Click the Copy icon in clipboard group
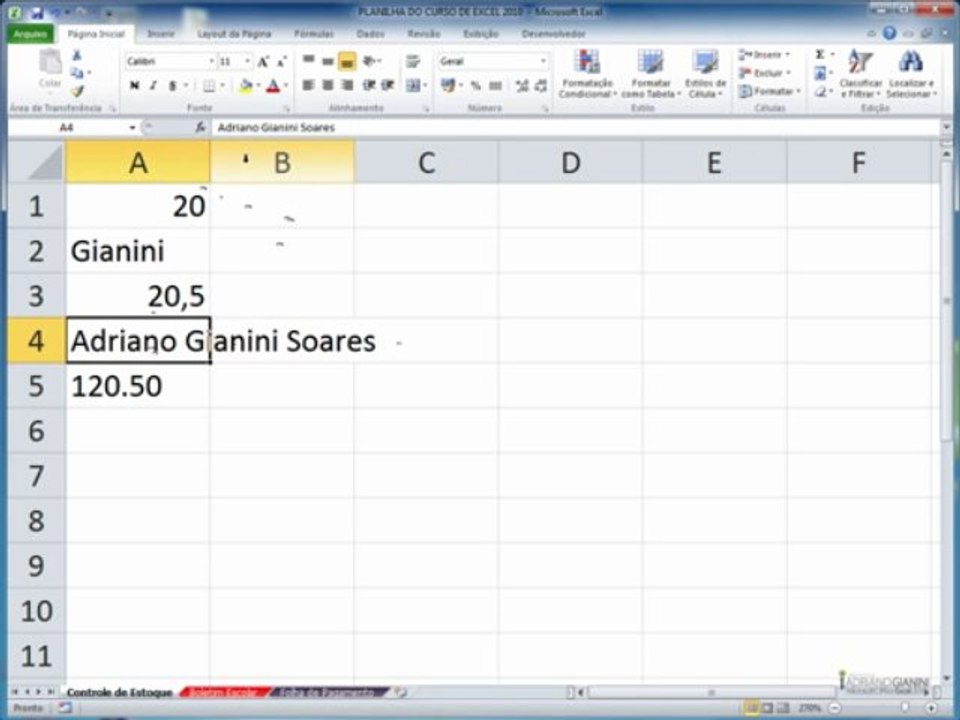This screenshot has height=720, width=960. coord(77,73)
